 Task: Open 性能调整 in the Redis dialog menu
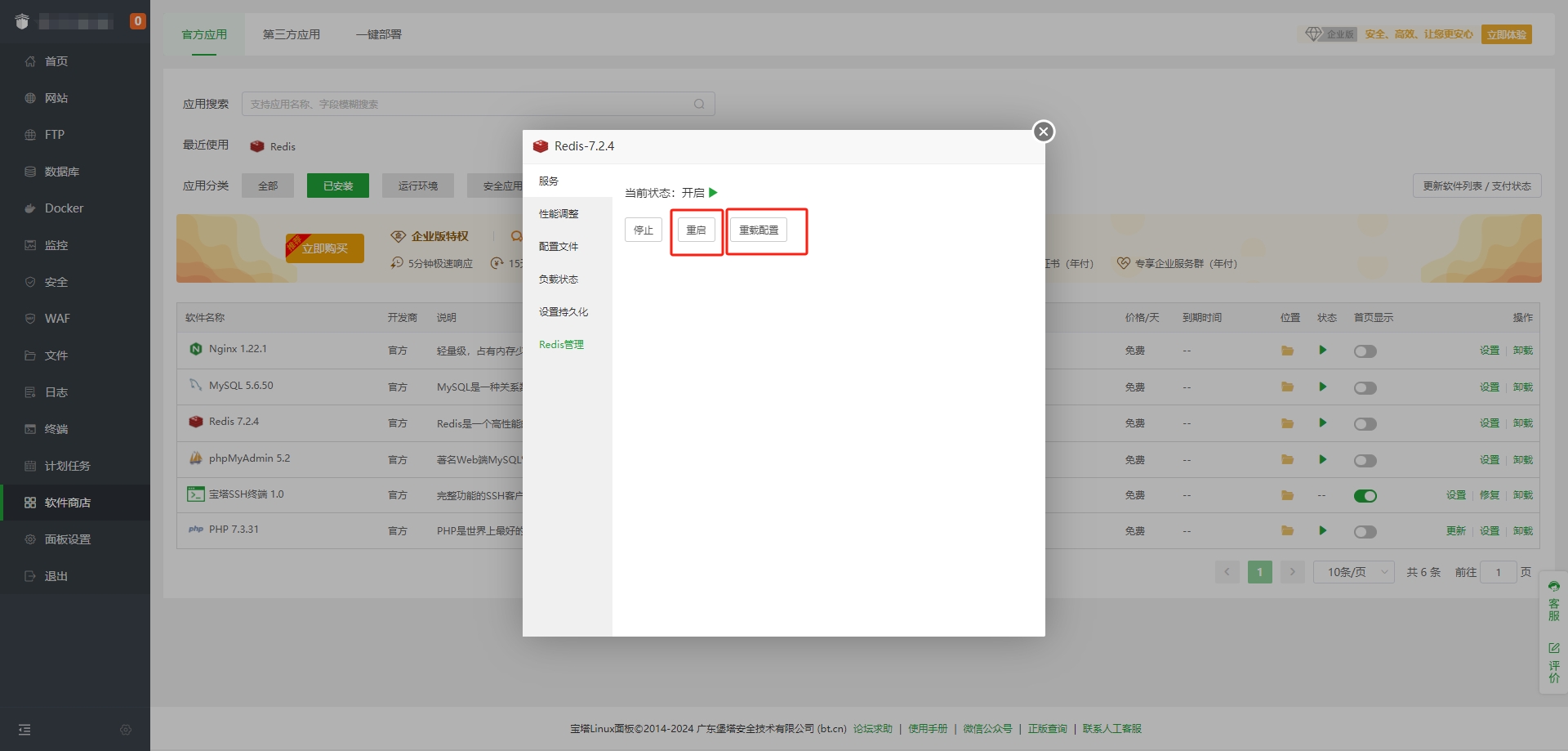pos(559,214)
